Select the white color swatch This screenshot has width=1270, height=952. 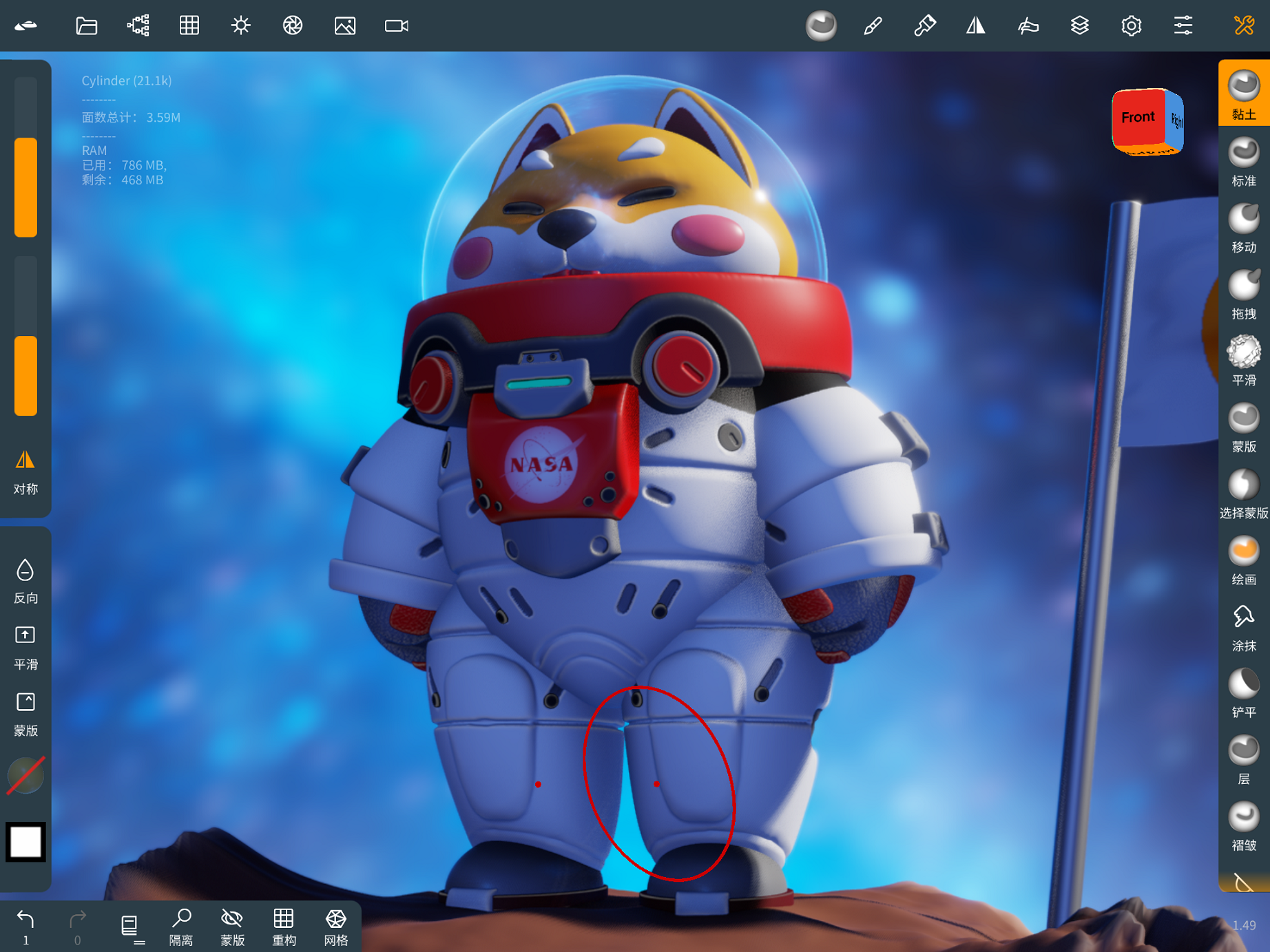click(x=25, y=842)
